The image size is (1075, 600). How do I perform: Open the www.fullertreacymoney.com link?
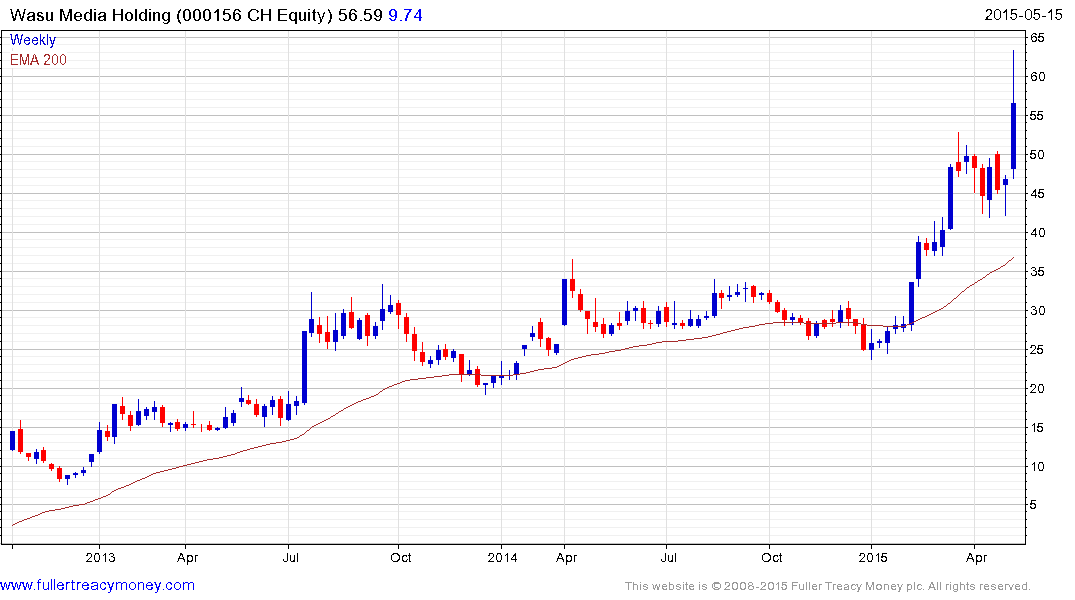click(x=97, y=585)
